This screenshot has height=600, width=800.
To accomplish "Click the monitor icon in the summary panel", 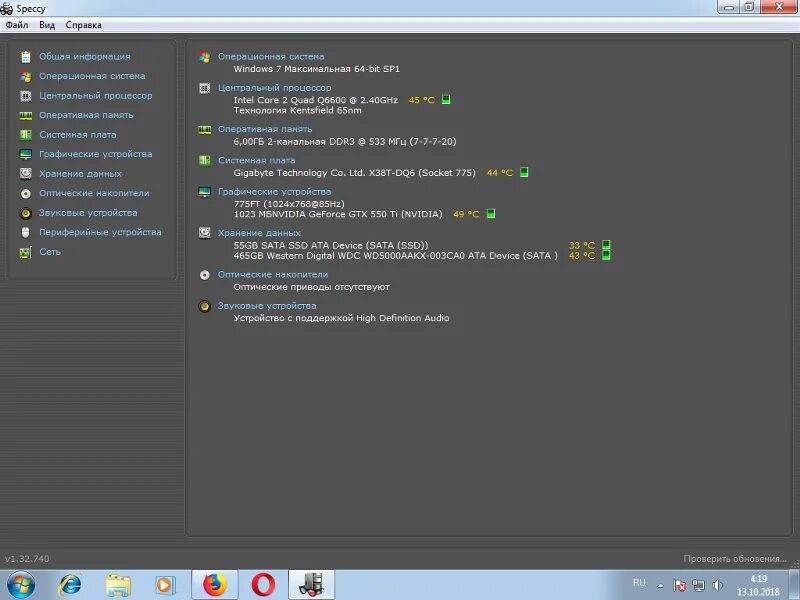I will coord(205,192).
